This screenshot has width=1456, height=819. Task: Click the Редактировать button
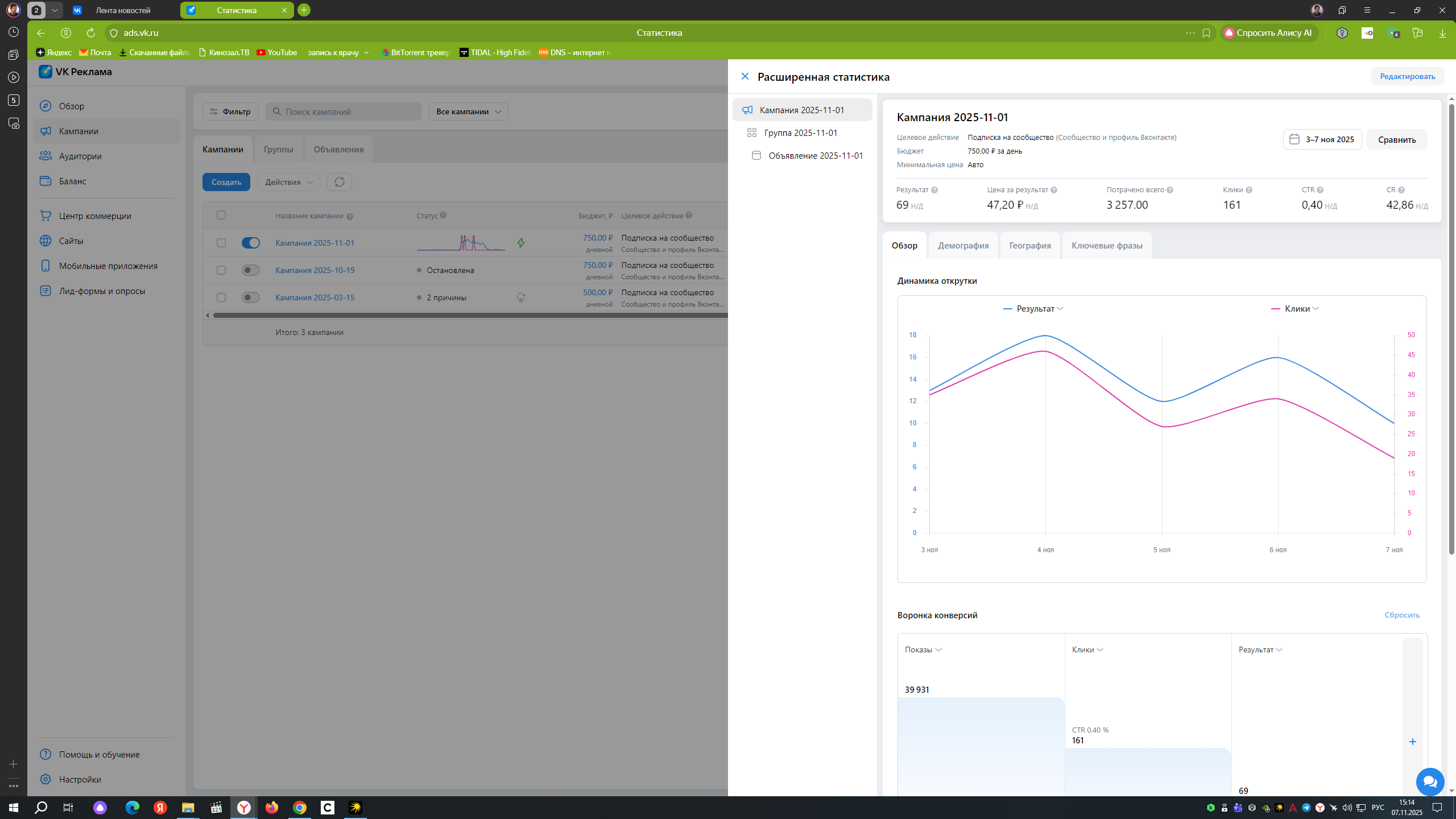click(x=1407, y=76)
